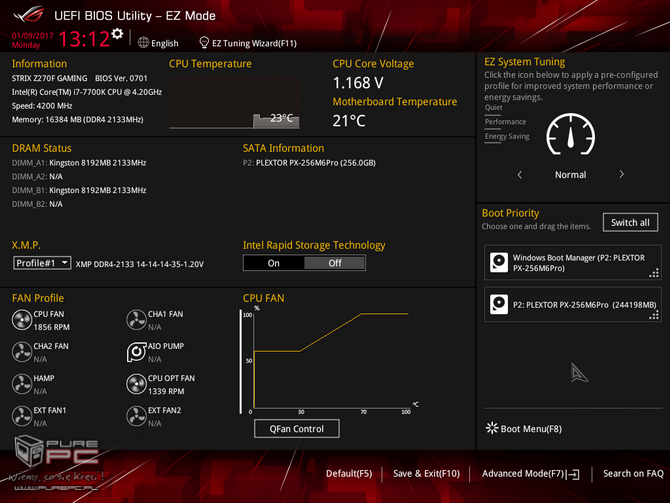This screenshot has width=670, height=503.
Task: Click CPU OPT FAN 1339 RPM reading
Action: 166,391
